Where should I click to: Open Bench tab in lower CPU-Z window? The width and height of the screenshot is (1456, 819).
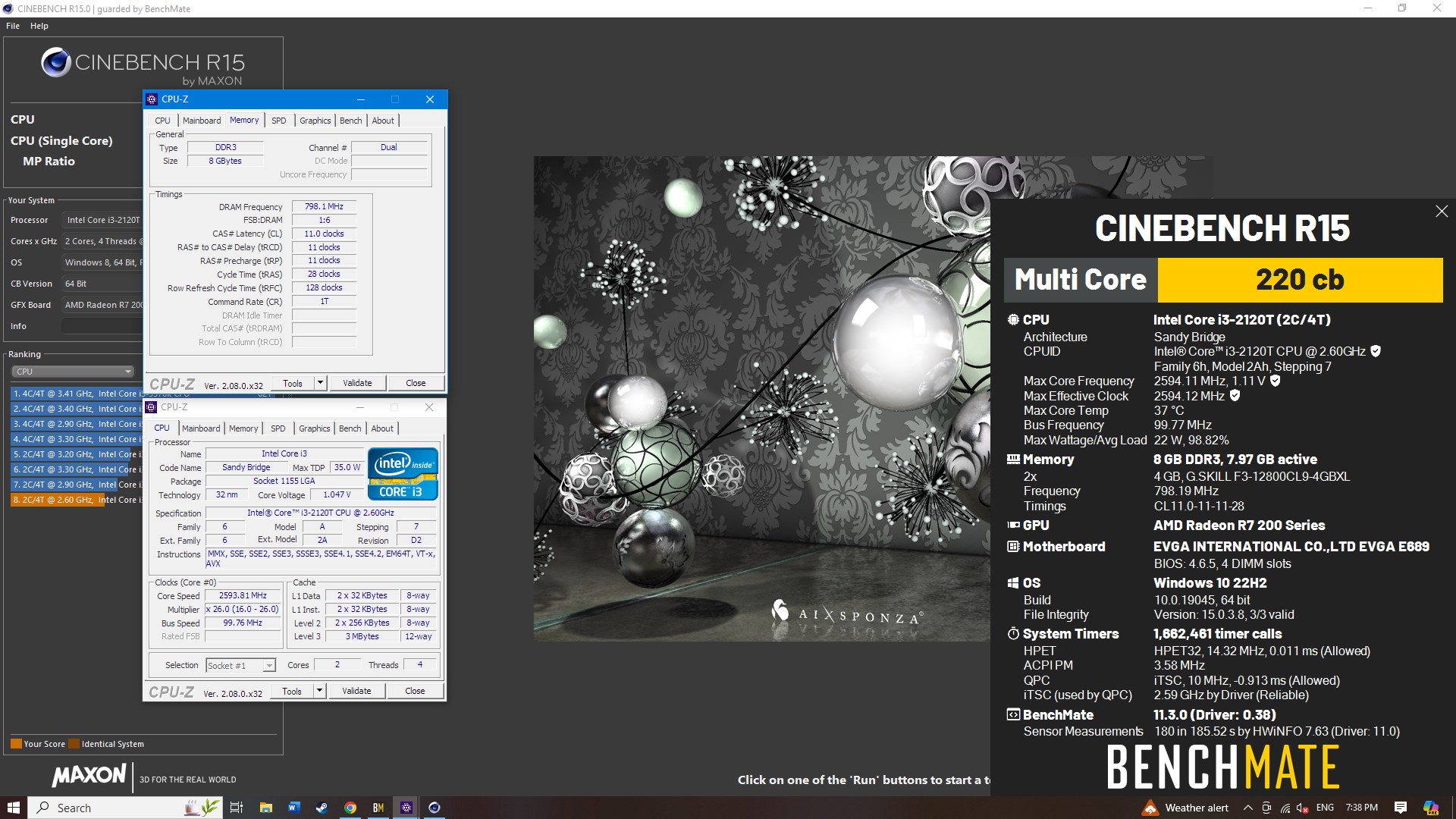coord(350,428)
